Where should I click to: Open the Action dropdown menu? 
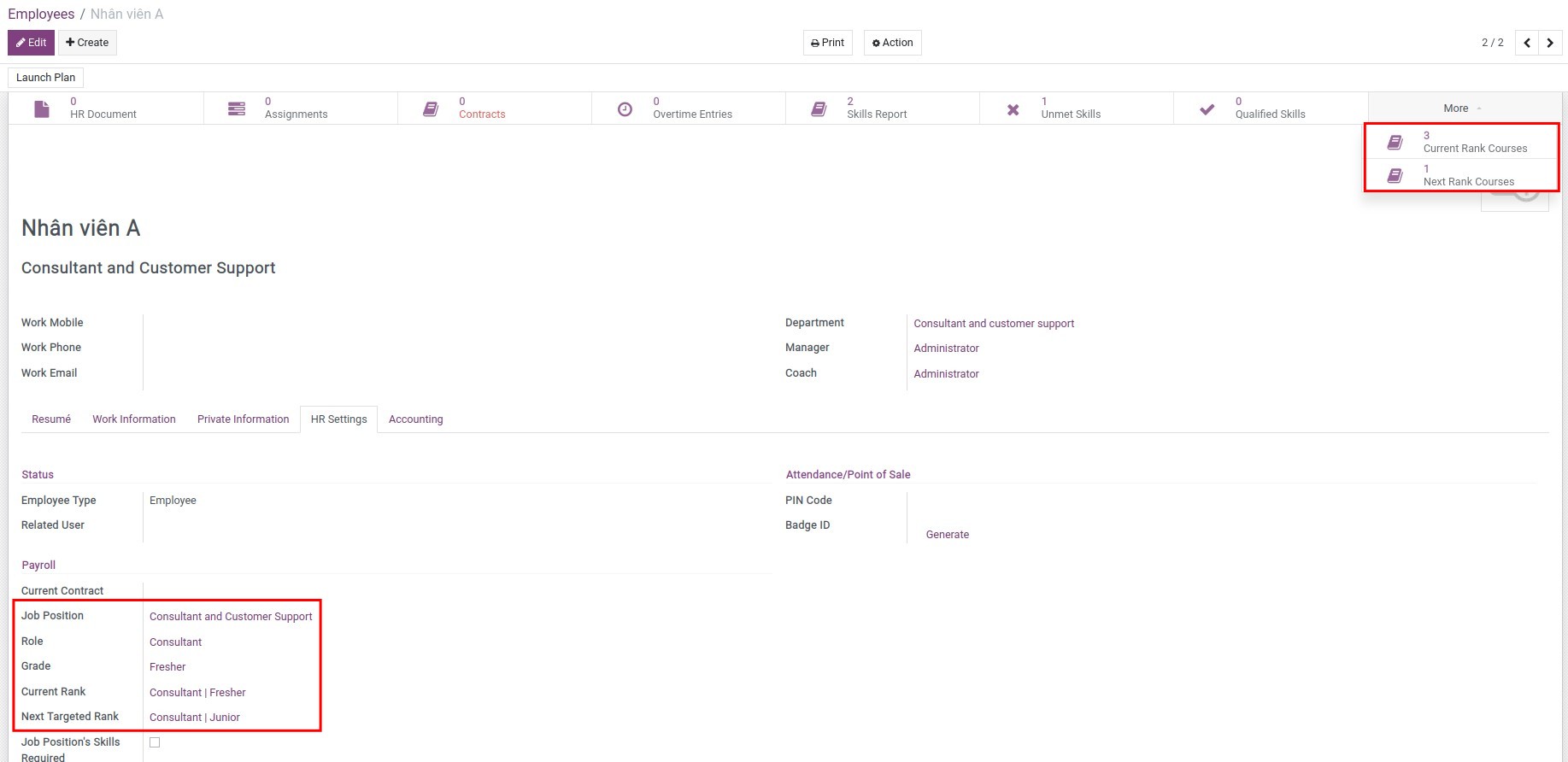(x=892, y=43)
